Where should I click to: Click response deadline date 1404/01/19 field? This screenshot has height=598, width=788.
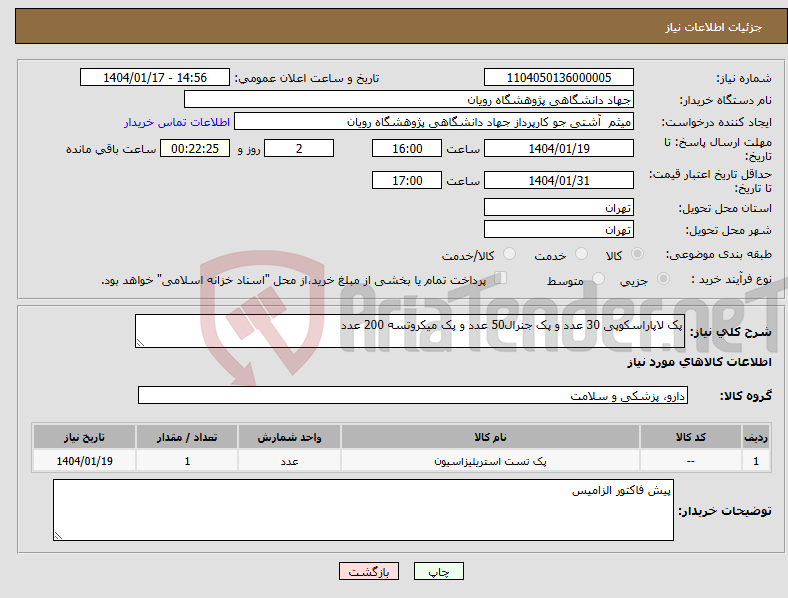[x=558, y=148]
